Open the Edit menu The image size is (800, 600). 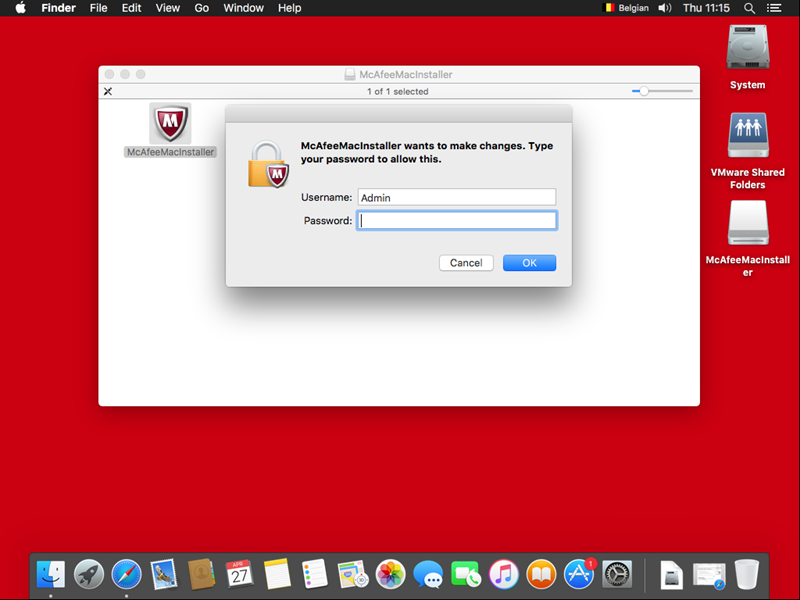131,8
